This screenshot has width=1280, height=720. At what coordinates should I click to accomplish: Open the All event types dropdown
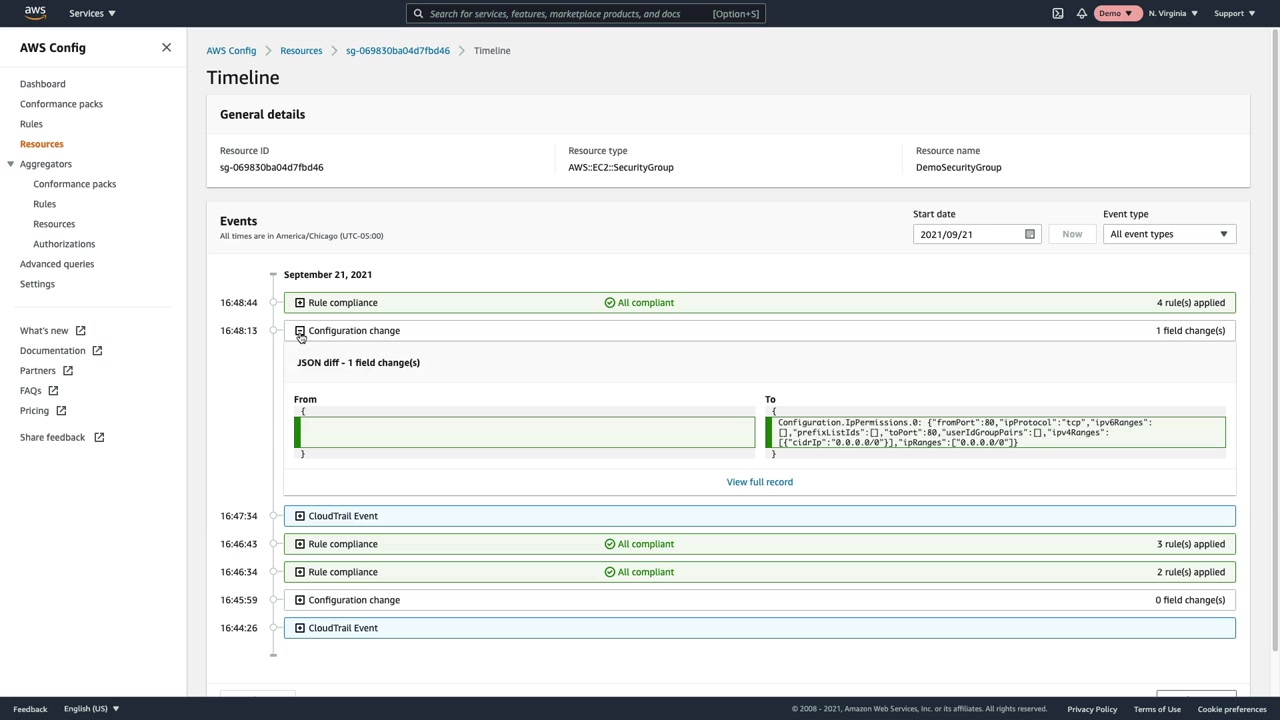pyautogui.click(x=1168, y=234)
